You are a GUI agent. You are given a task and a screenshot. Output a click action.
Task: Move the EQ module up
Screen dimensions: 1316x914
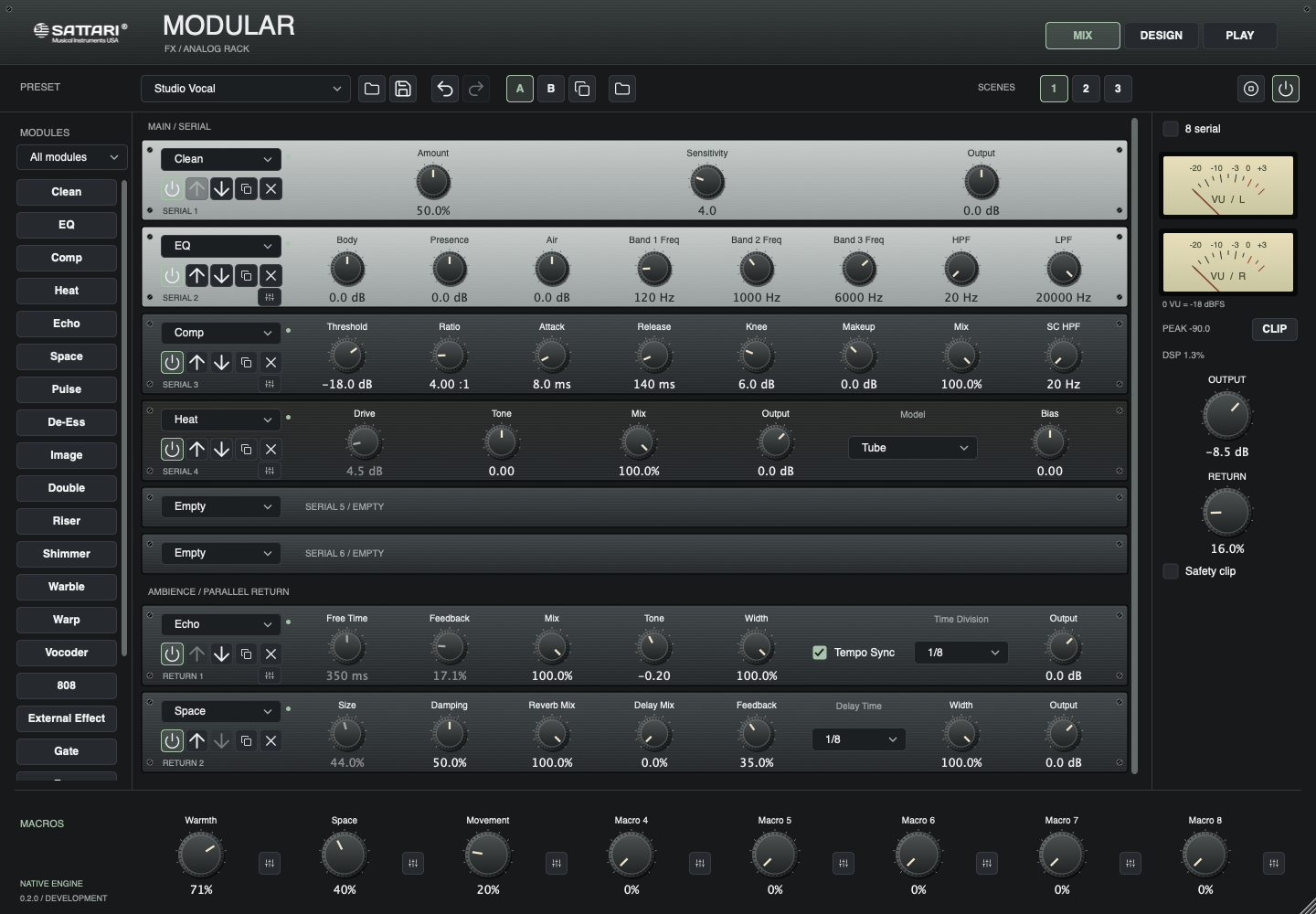point(196,276)
